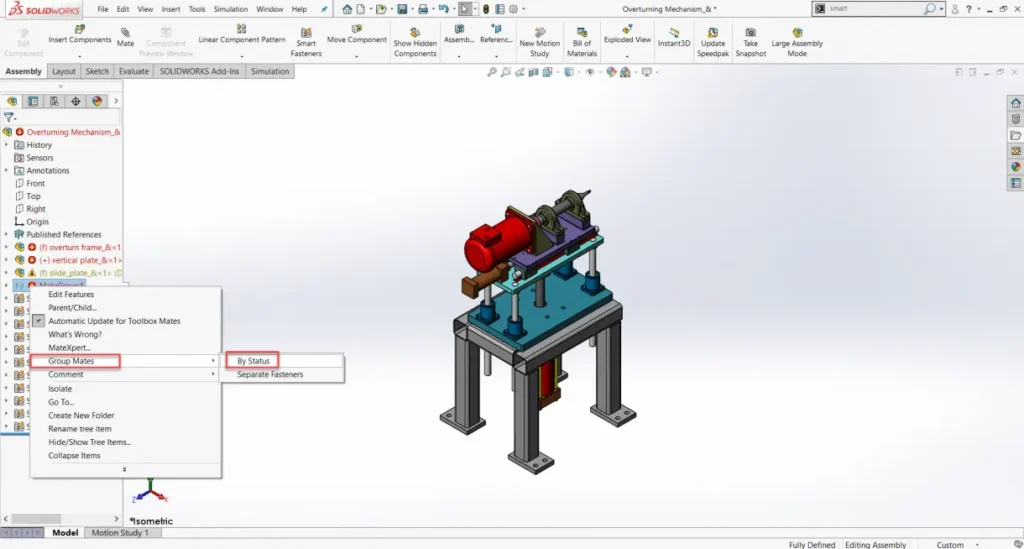Viewport: 1024px width, 549px height.
Task: Open the Tools menu
Action: point(197,9)
